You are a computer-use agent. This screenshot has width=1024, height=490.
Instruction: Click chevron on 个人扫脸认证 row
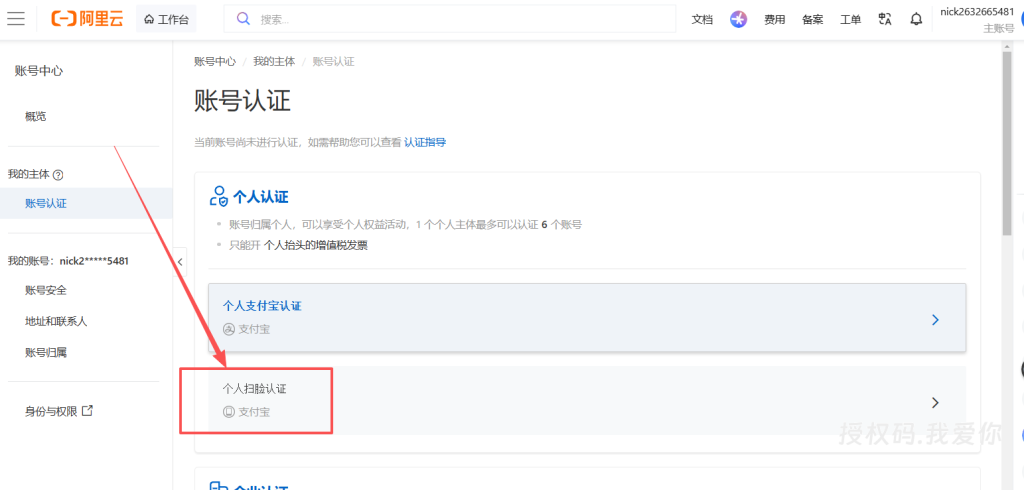click(935, 402)
